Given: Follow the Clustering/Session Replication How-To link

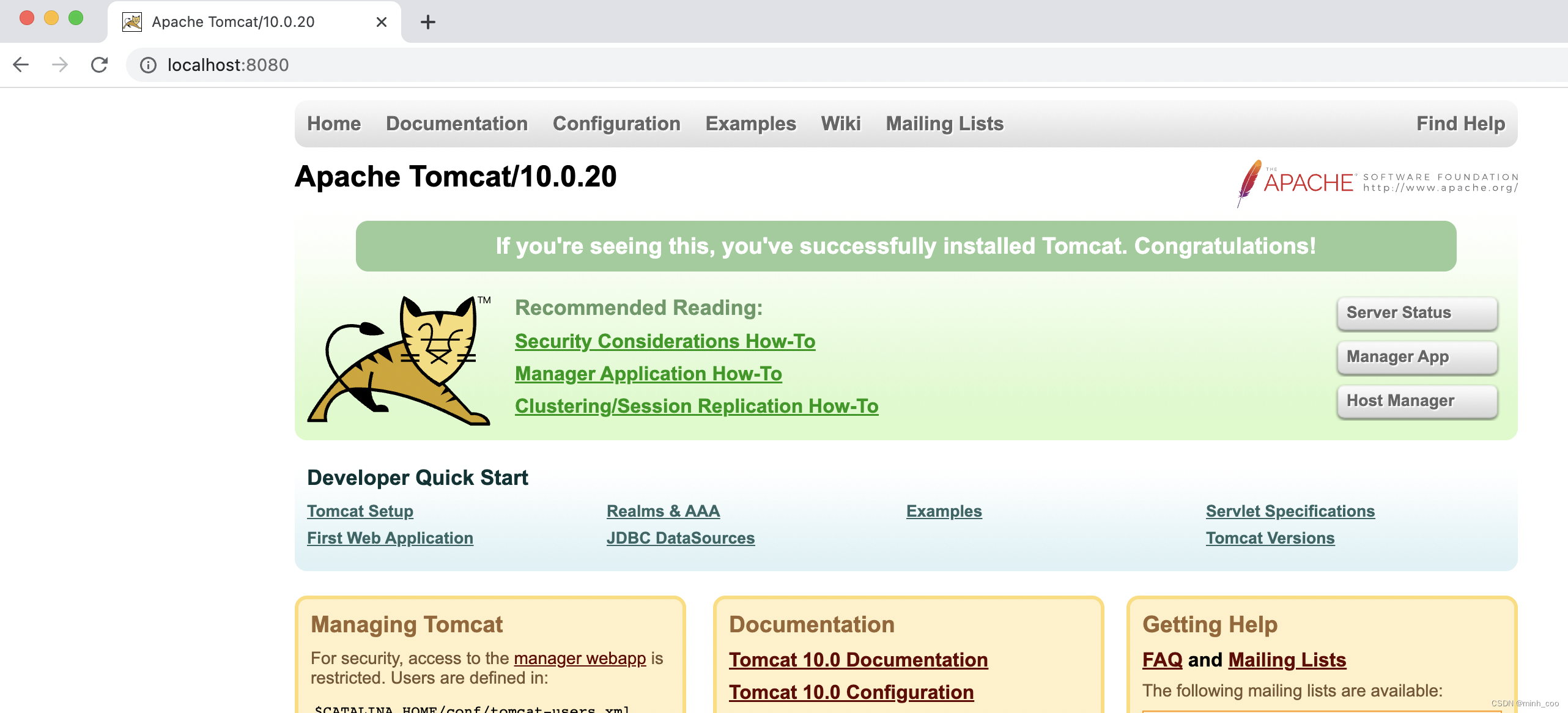Looking at the screenshot, I should click(x=697, y=406).
